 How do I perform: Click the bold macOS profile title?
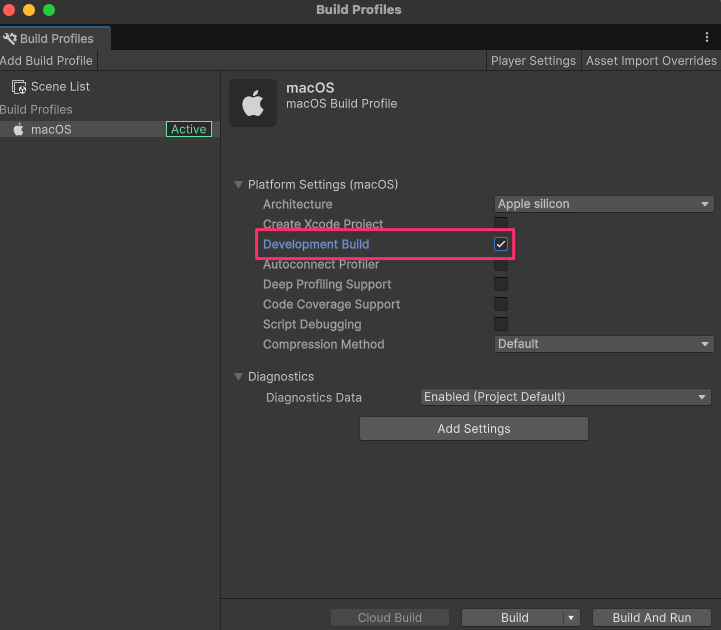(310, 88)
